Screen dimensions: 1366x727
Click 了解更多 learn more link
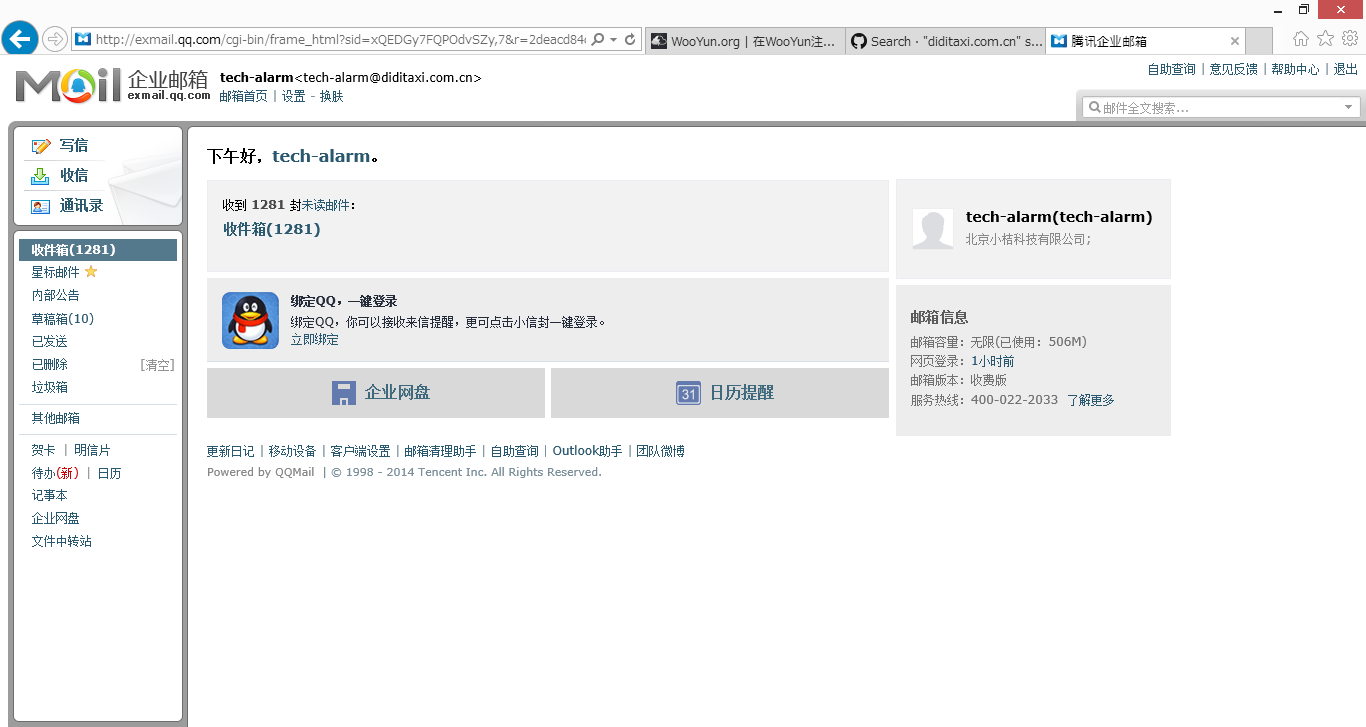pyautogui.click(x=1090, y=400)
